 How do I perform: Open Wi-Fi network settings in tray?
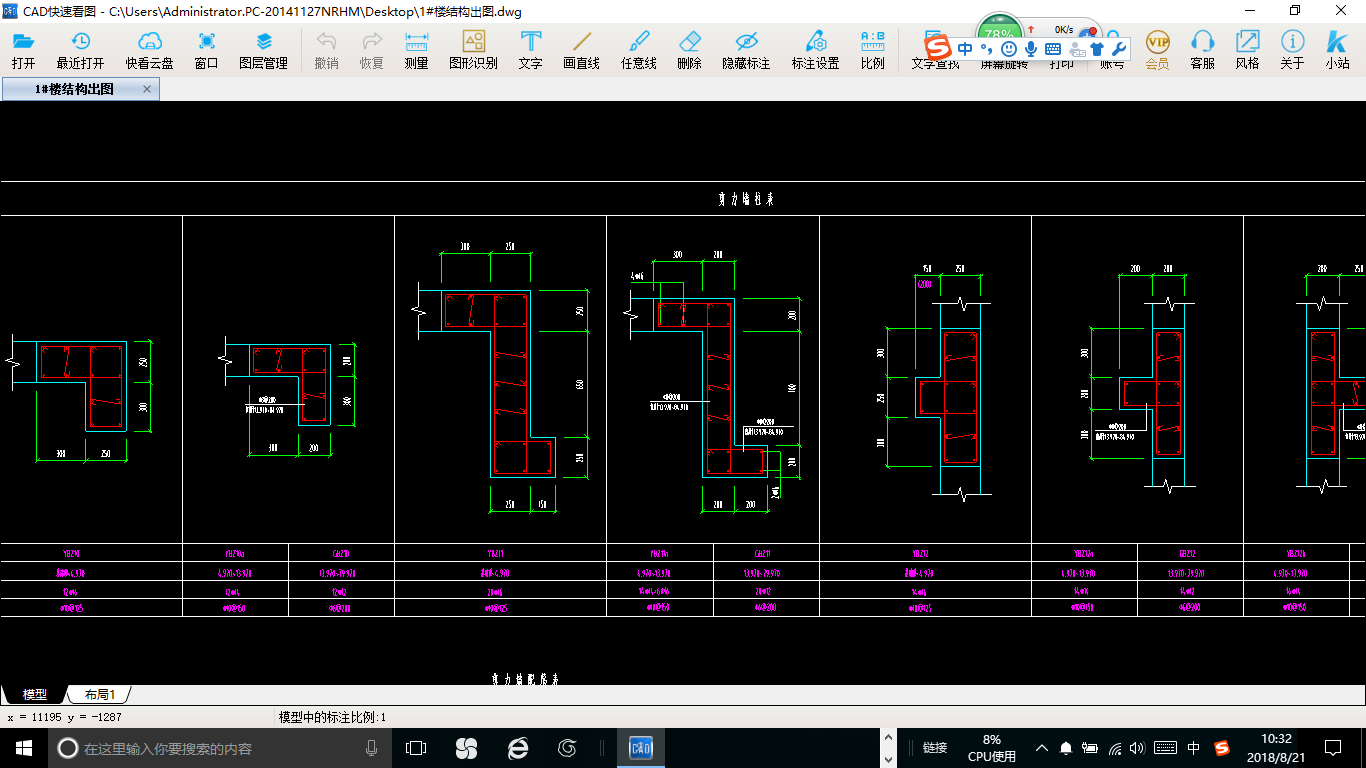(1115, 748)
